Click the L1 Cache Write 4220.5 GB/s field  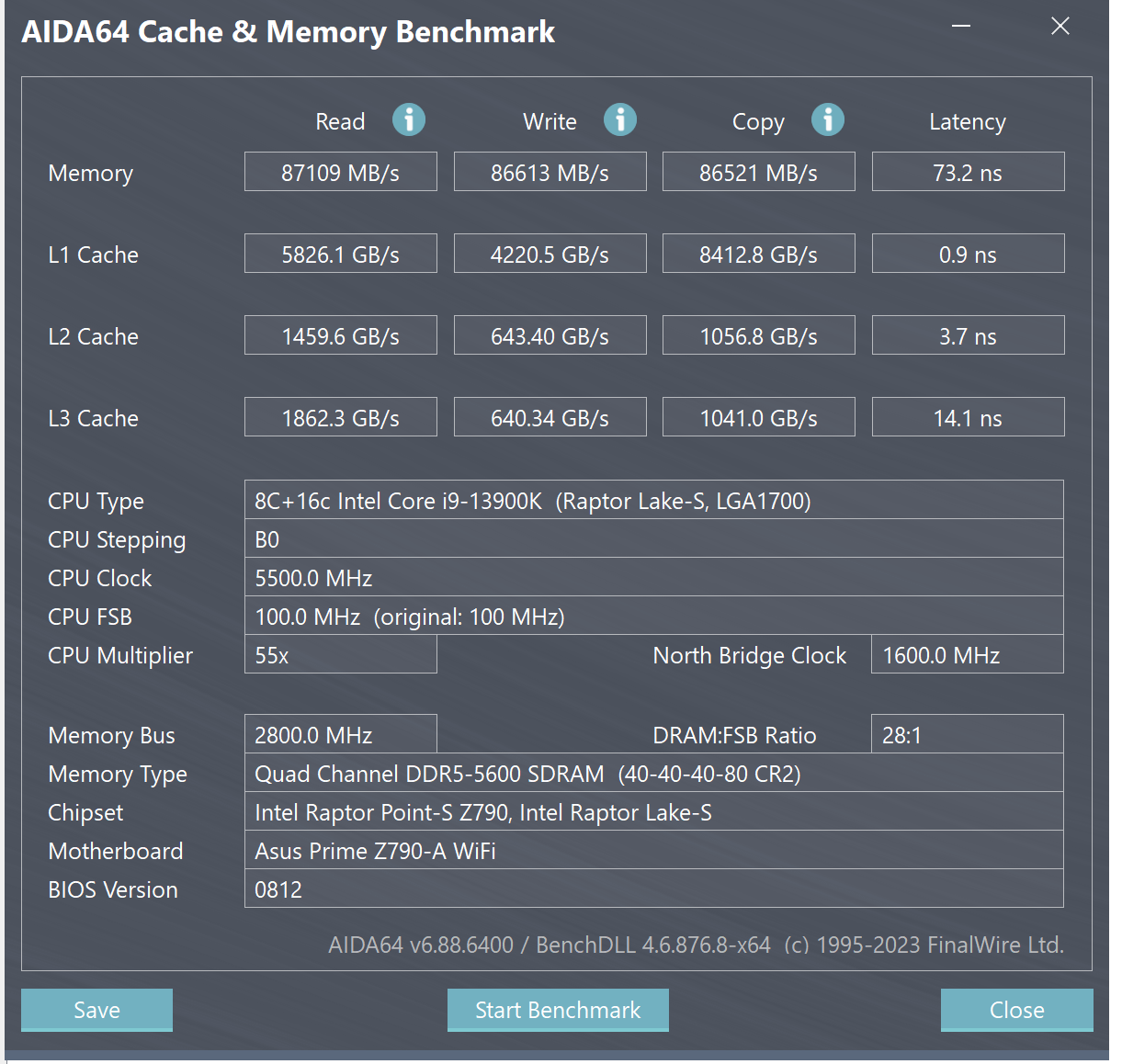pos(550,254)
